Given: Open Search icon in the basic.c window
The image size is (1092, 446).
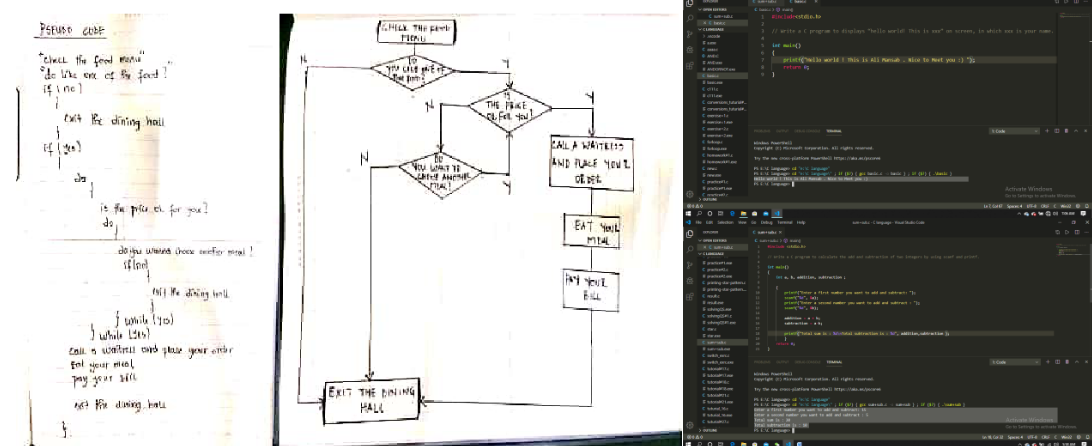Looking at the screenshot, I should click(690, 18).
